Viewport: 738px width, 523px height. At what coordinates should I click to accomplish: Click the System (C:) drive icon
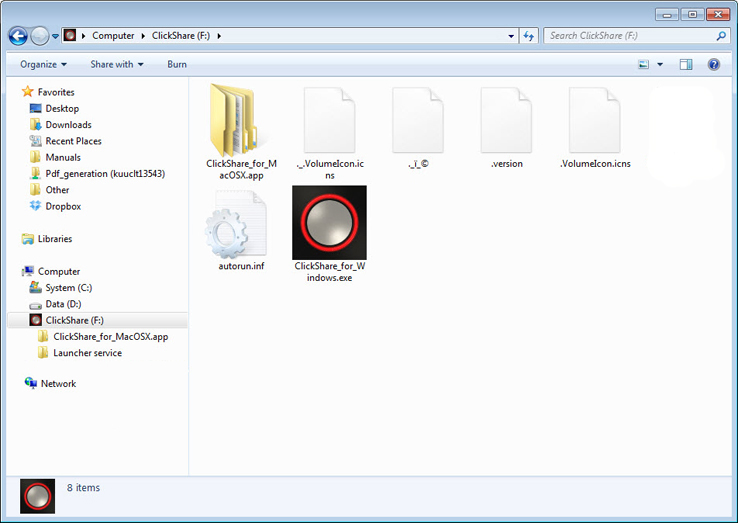coord(35,287)
